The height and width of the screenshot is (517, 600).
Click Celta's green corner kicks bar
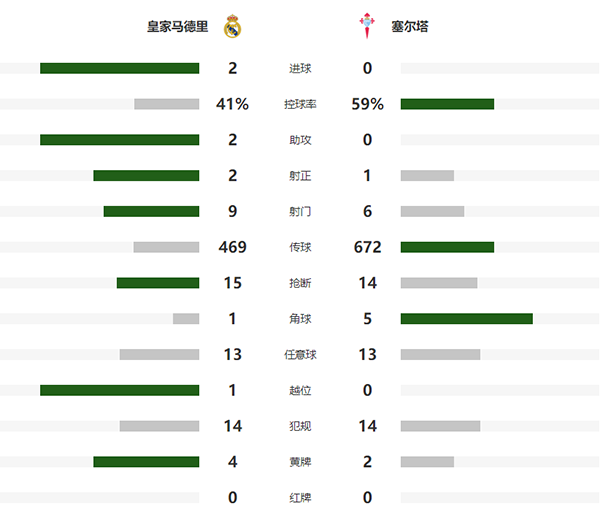pyautogui.click(x=466, y=319)
